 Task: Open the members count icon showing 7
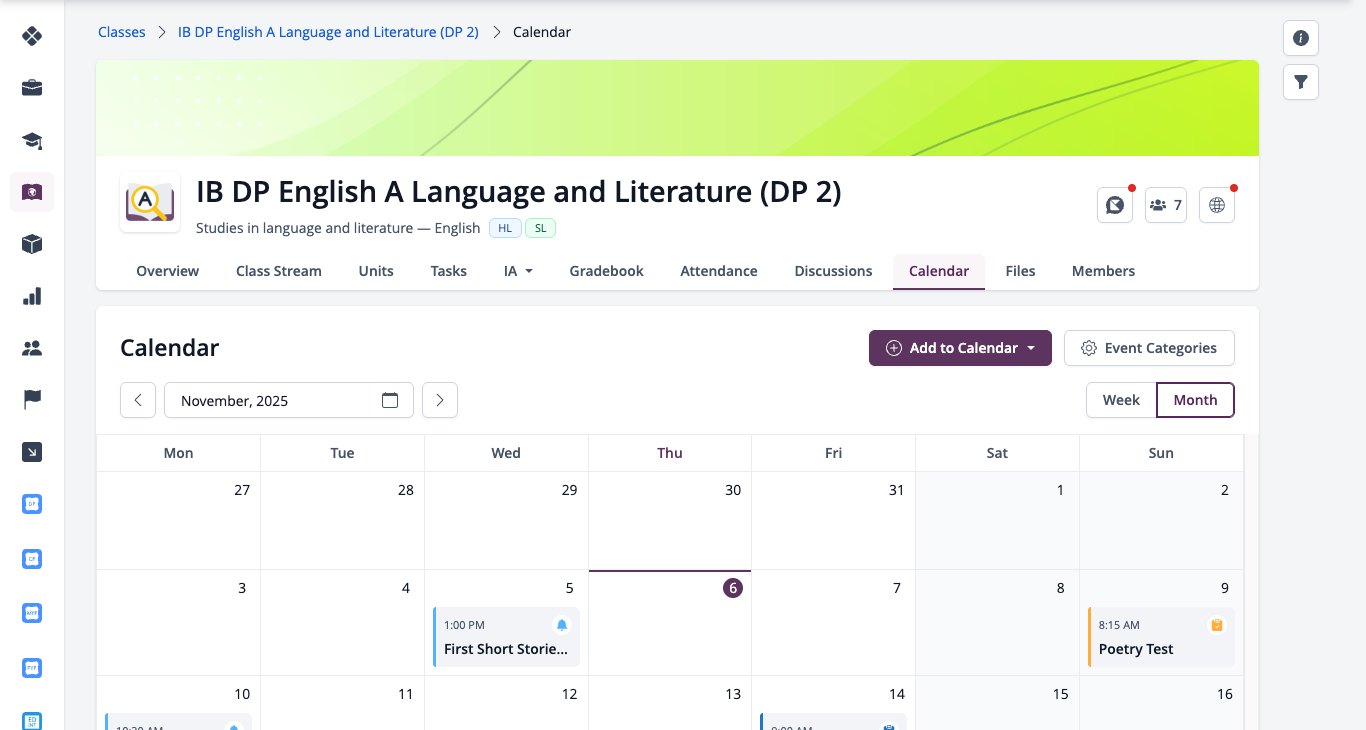coord(1166,205)
